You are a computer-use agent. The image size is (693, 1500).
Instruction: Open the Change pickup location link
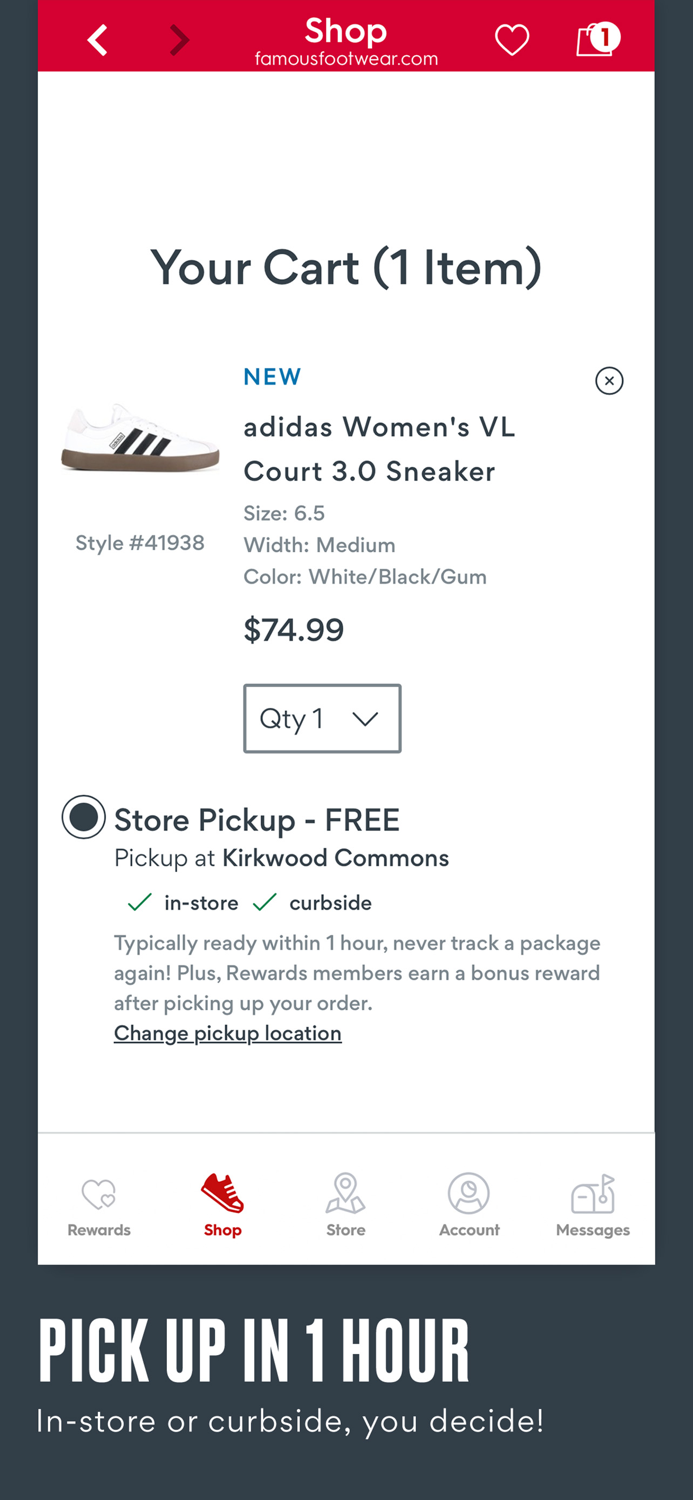pos(227,1032)
